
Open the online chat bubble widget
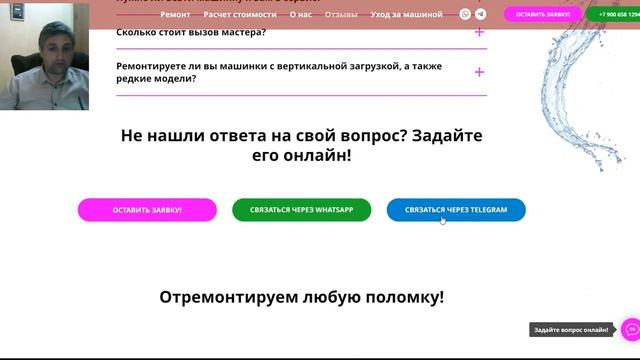[631, 329]
